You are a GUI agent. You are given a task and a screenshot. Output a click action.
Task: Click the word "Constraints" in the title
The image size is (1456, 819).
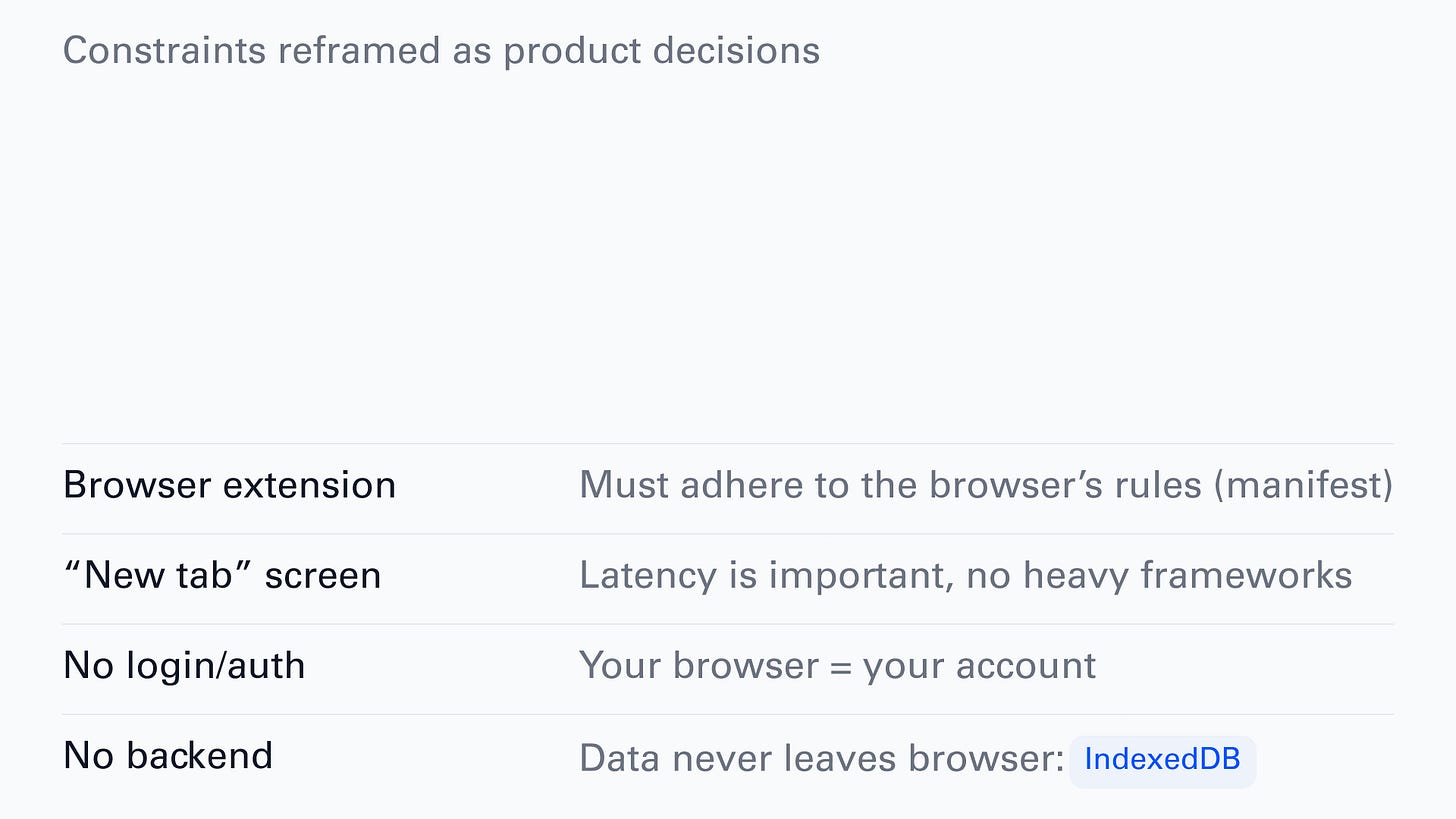point(165,50)
